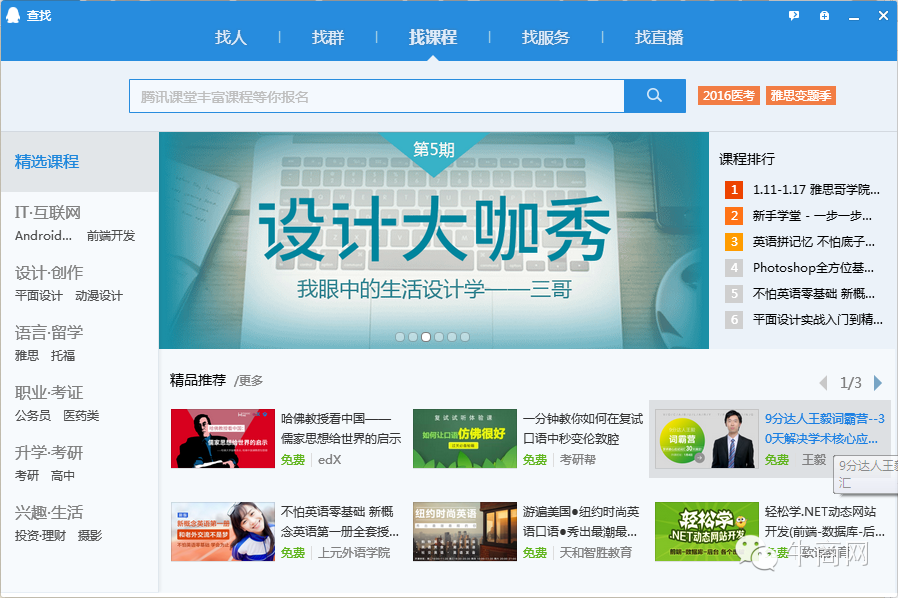This screenshot has width=898, height=598.
Task: Click the 医药类 subcategory
Action: point(81,416)
